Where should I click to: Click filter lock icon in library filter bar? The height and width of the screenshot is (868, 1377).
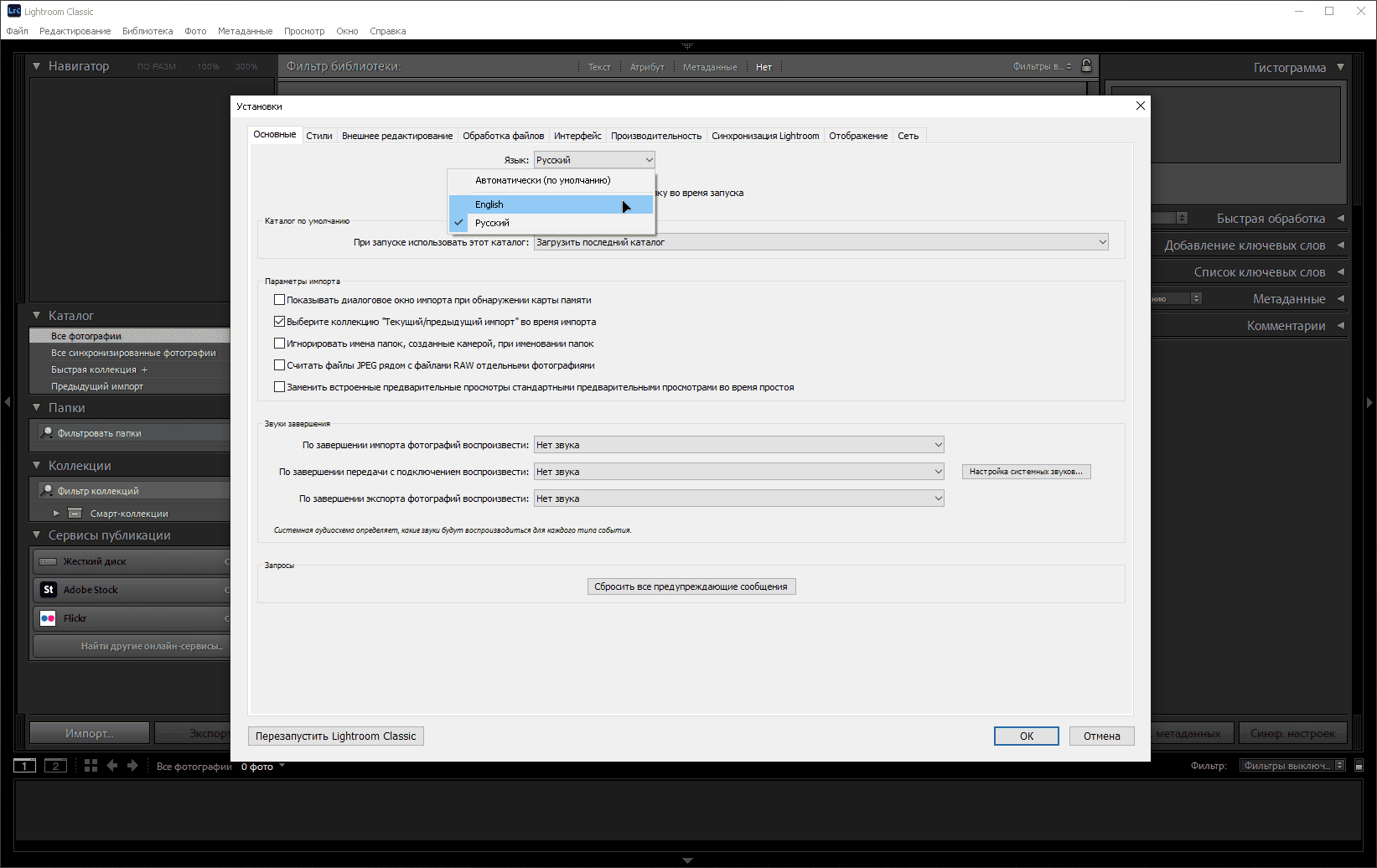1086,66
